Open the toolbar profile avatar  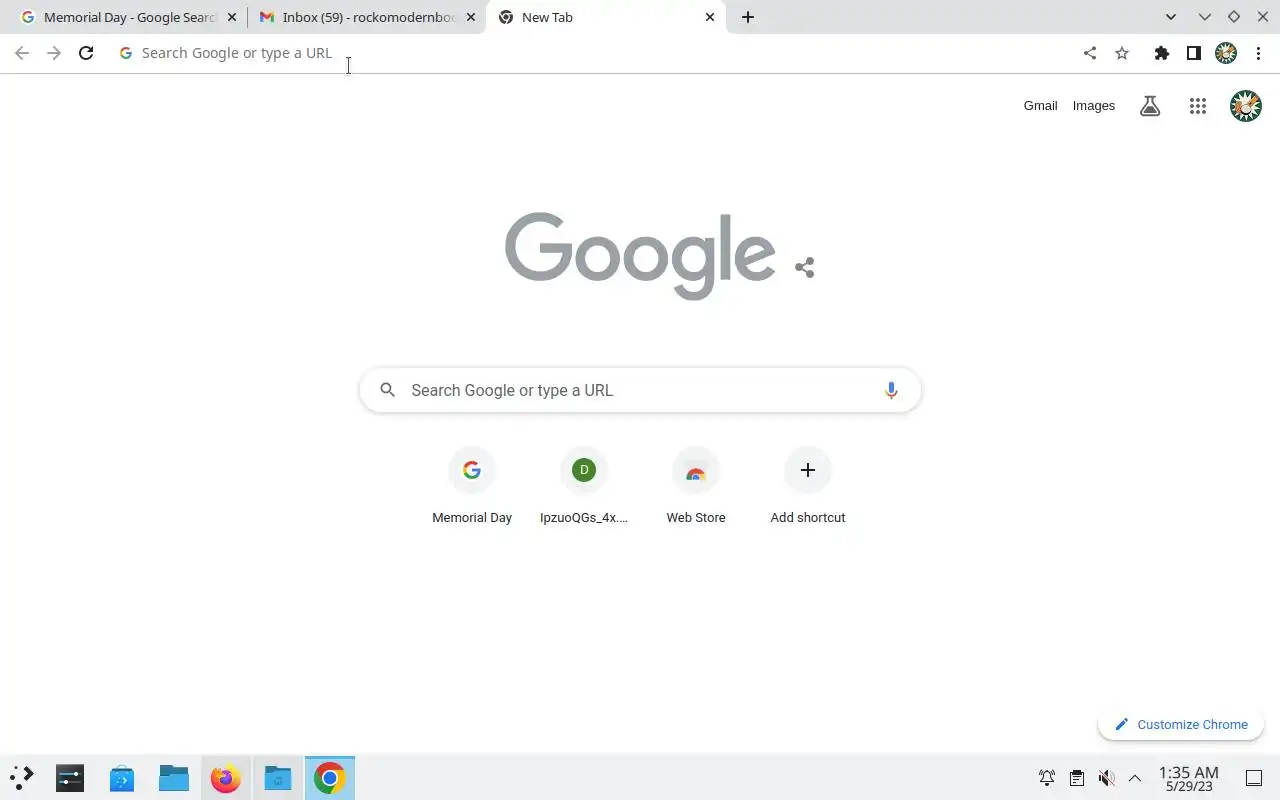point(1226,53)
